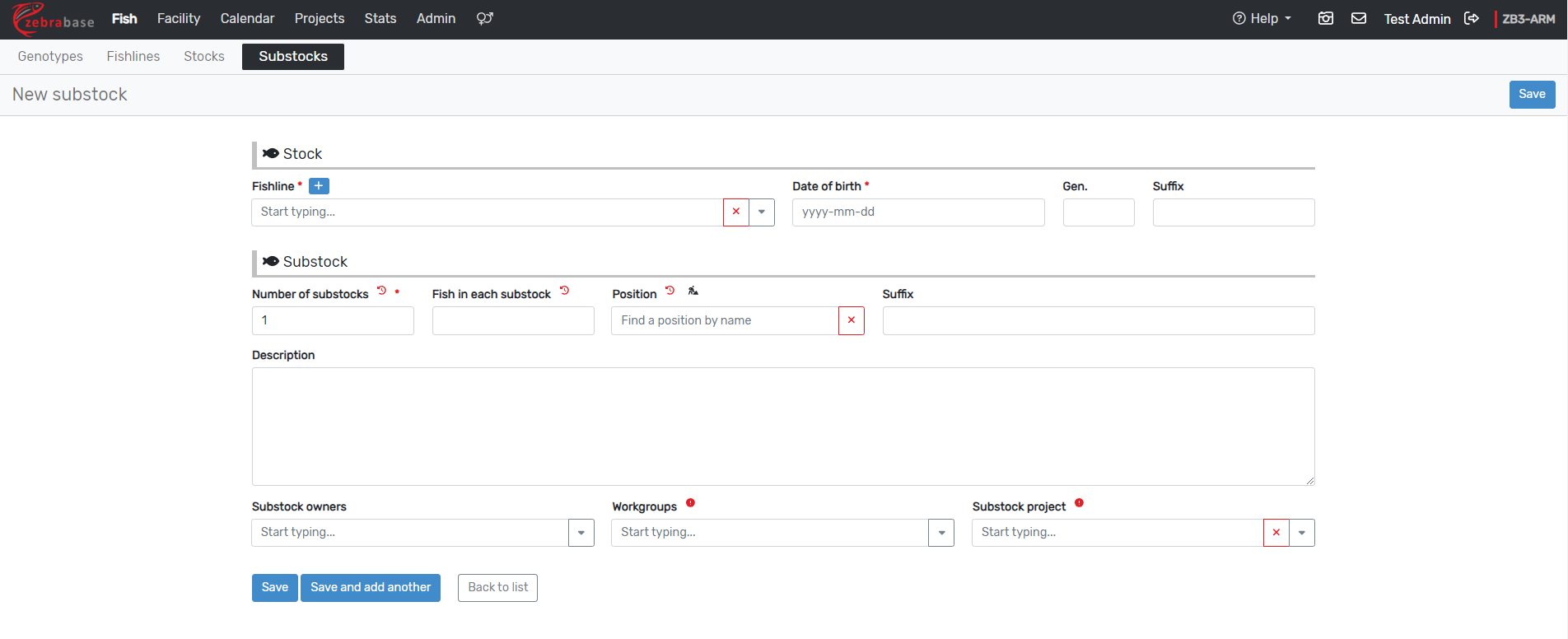Open the Facility menu
Viewport: 1568px width, 639px height.
pos(179,18)
